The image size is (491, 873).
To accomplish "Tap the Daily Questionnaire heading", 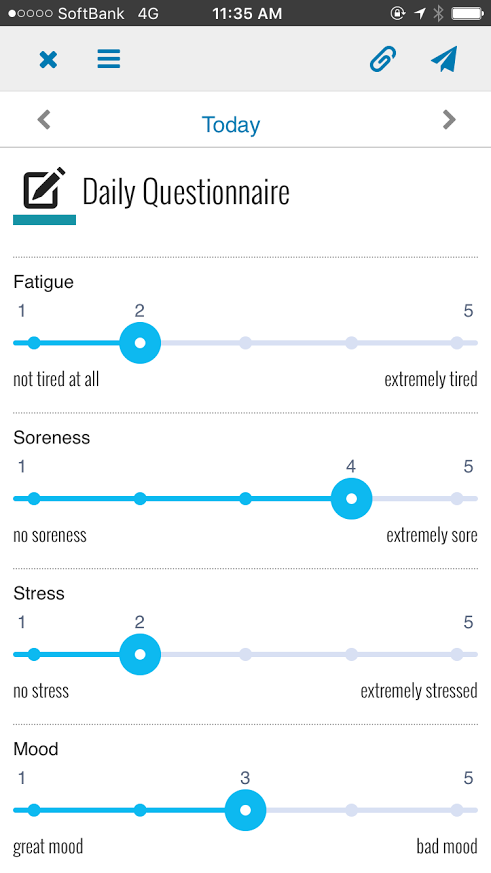I will point(186,192).
